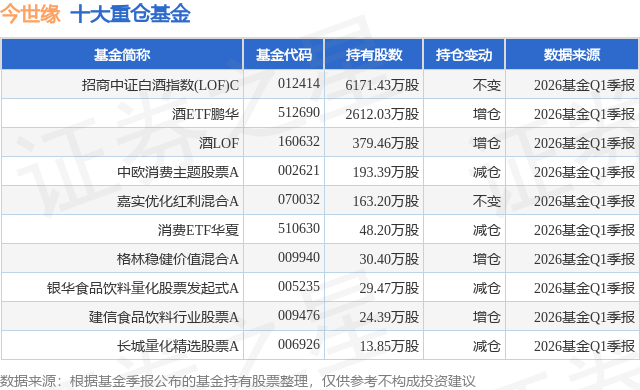
Task: Select fund code 512690
Action: pos(299,113)
